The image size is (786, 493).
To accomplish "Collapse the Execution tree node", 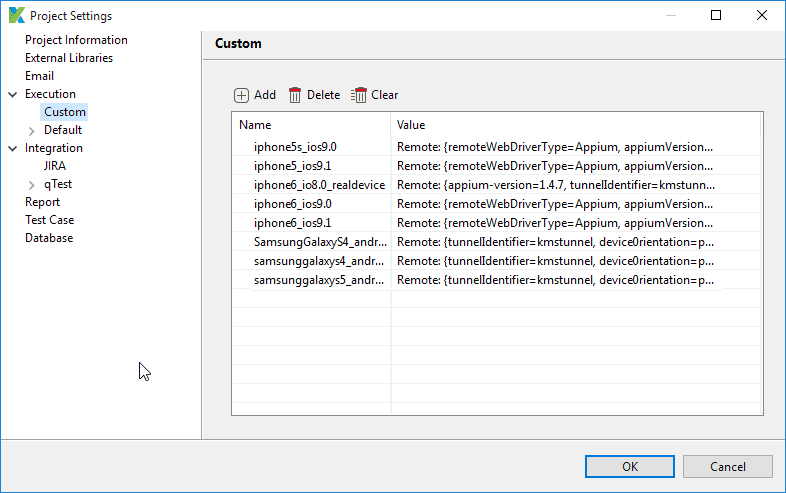I will pos(12,94).
